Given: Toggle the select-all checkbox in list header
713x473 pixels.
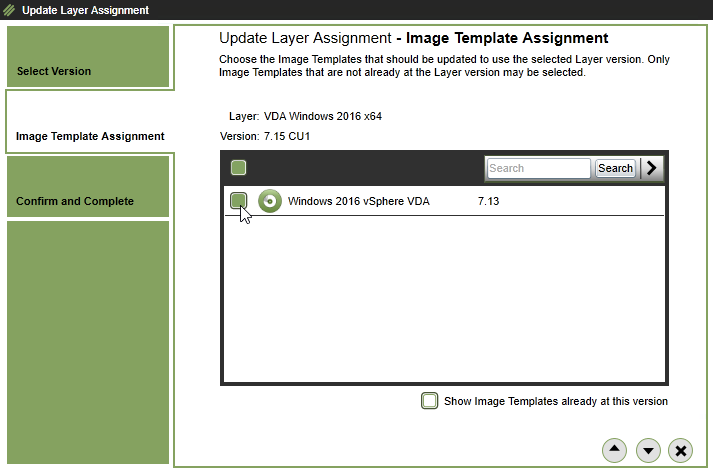Looking at the screenshot, I should click(x=238, y=168).
